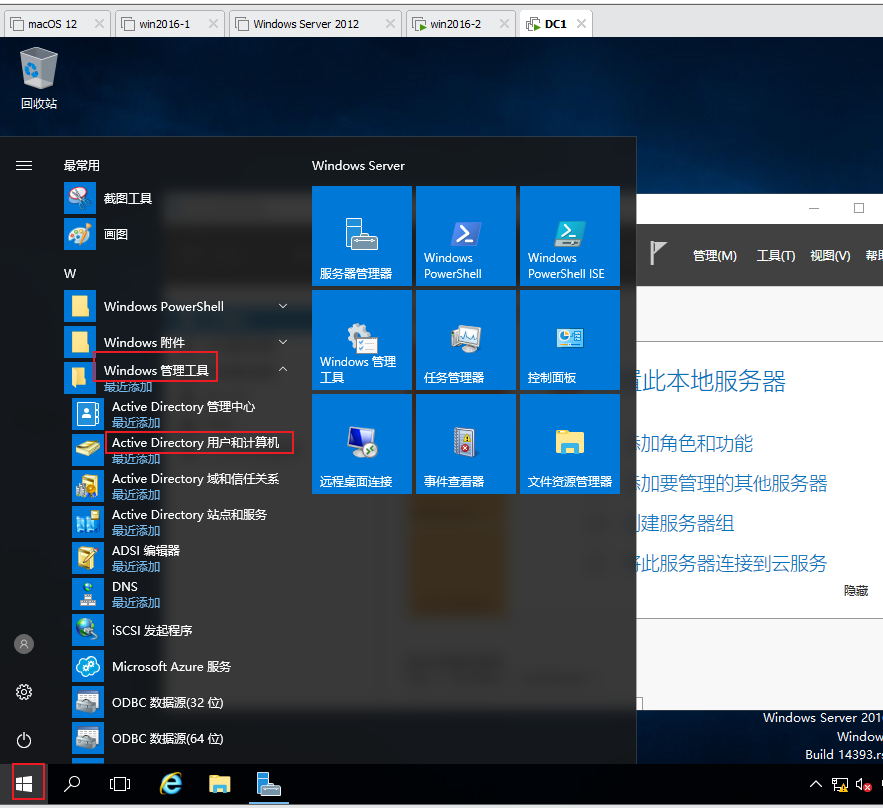The width and height of the screenshot is (883, 808).
Task: Open Microsoft Azure 服务
Action: tap(171, 666)
